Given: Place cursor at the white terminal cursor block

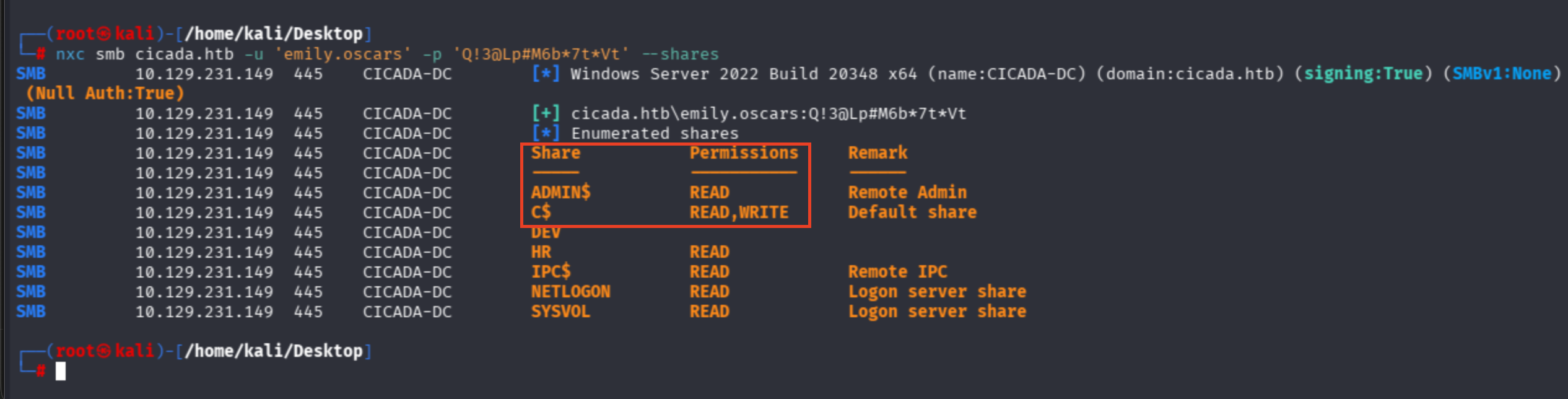Looking at the screenshot, I should point(60,371).
